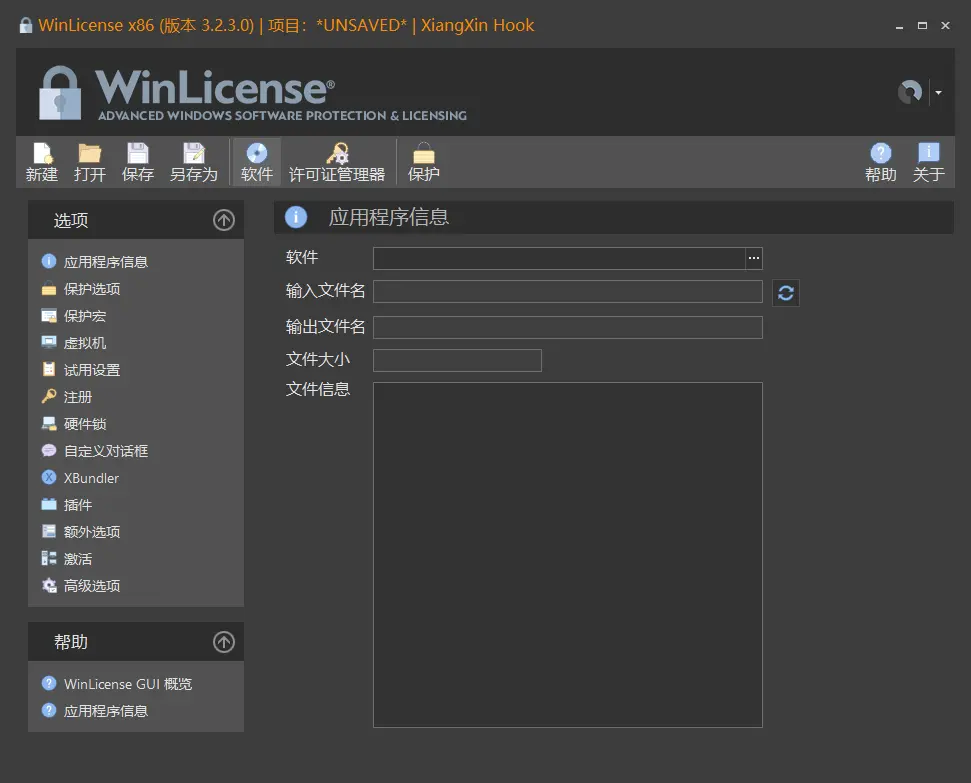Open 插件 plugins entry
Screen dimensions: 971x783
[x=67, y=505]
